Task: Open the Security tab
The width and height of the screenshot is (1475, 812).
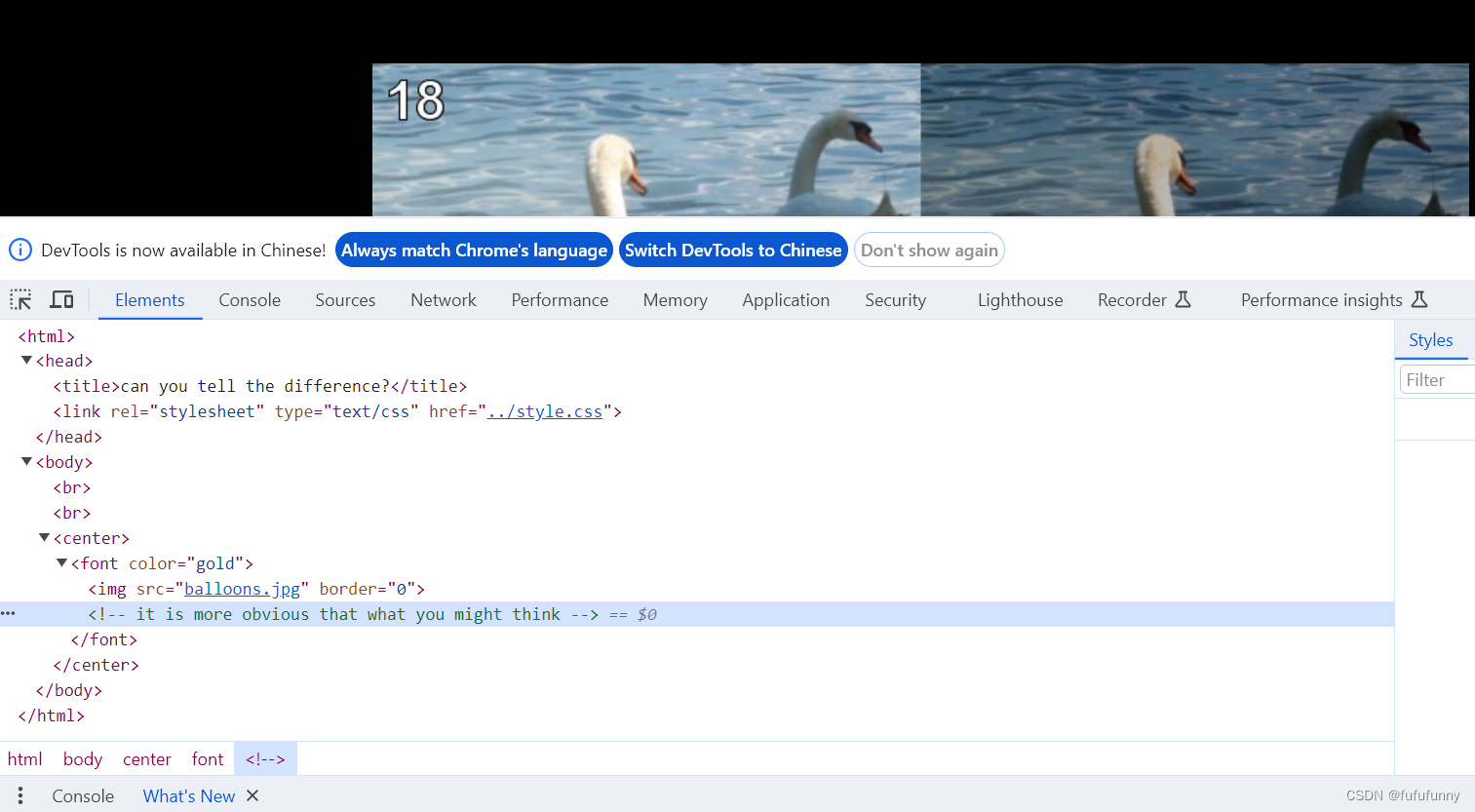Action: (x=895, y=300)
